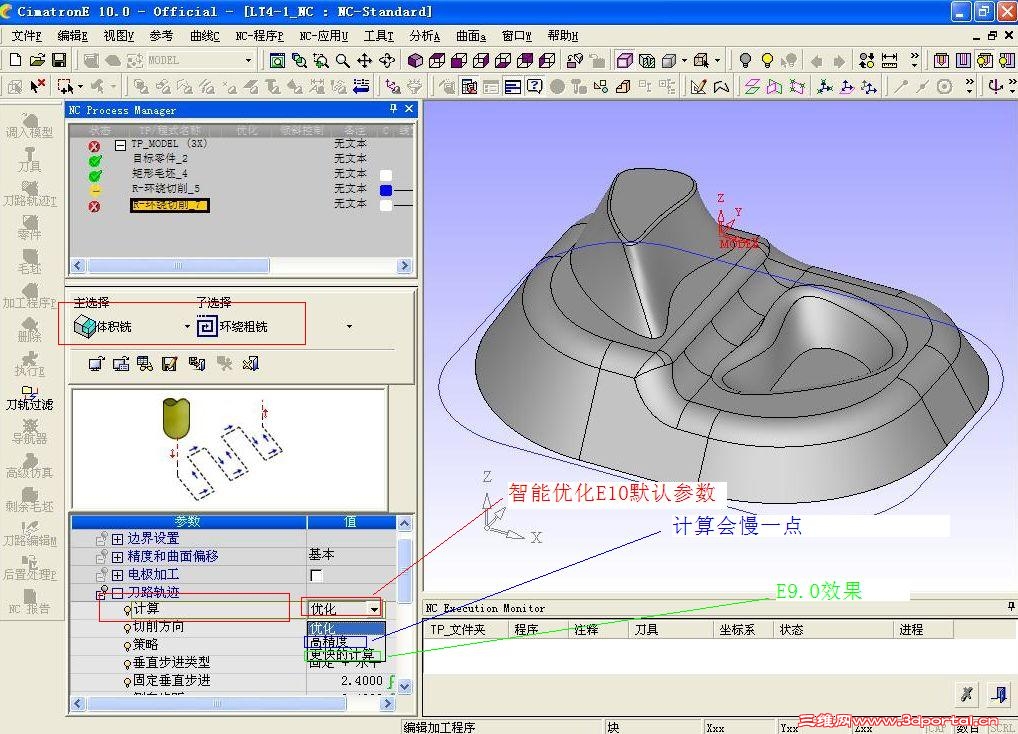Save using the floppy disk icon

coord(58,60)
